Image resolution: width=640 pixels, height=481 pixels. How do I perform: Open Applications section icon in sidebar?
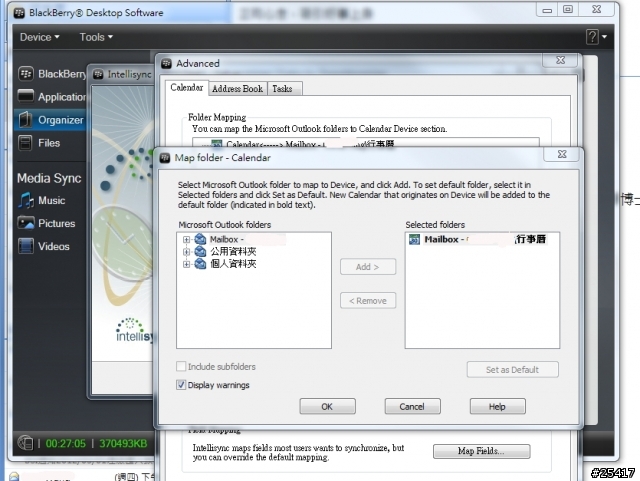(x=26, y=96)
